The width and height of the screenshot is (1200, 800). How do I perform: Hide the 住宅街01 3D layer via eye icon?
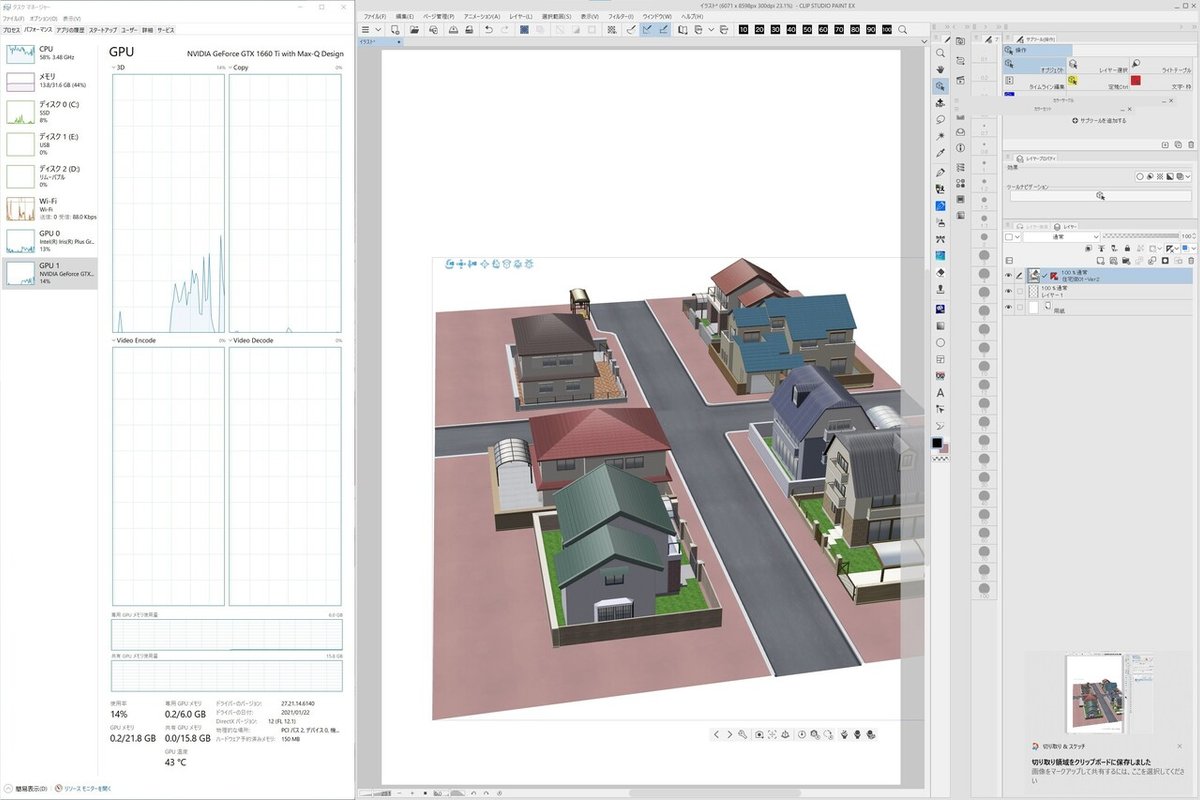click(1009, 275)
